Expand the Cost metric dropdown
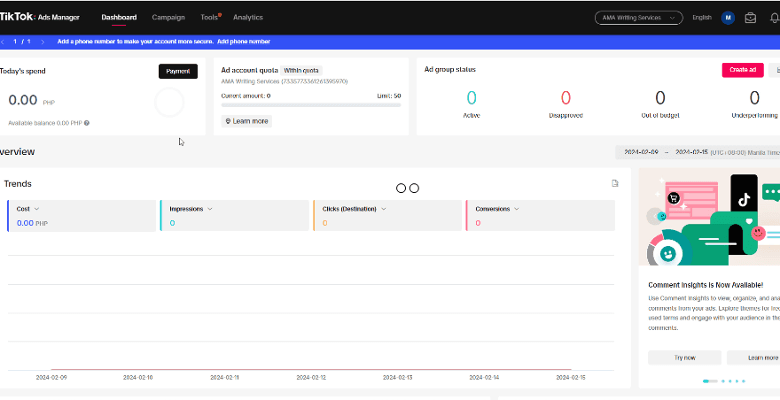The image size is (780, 400). (x=36, y=209)
